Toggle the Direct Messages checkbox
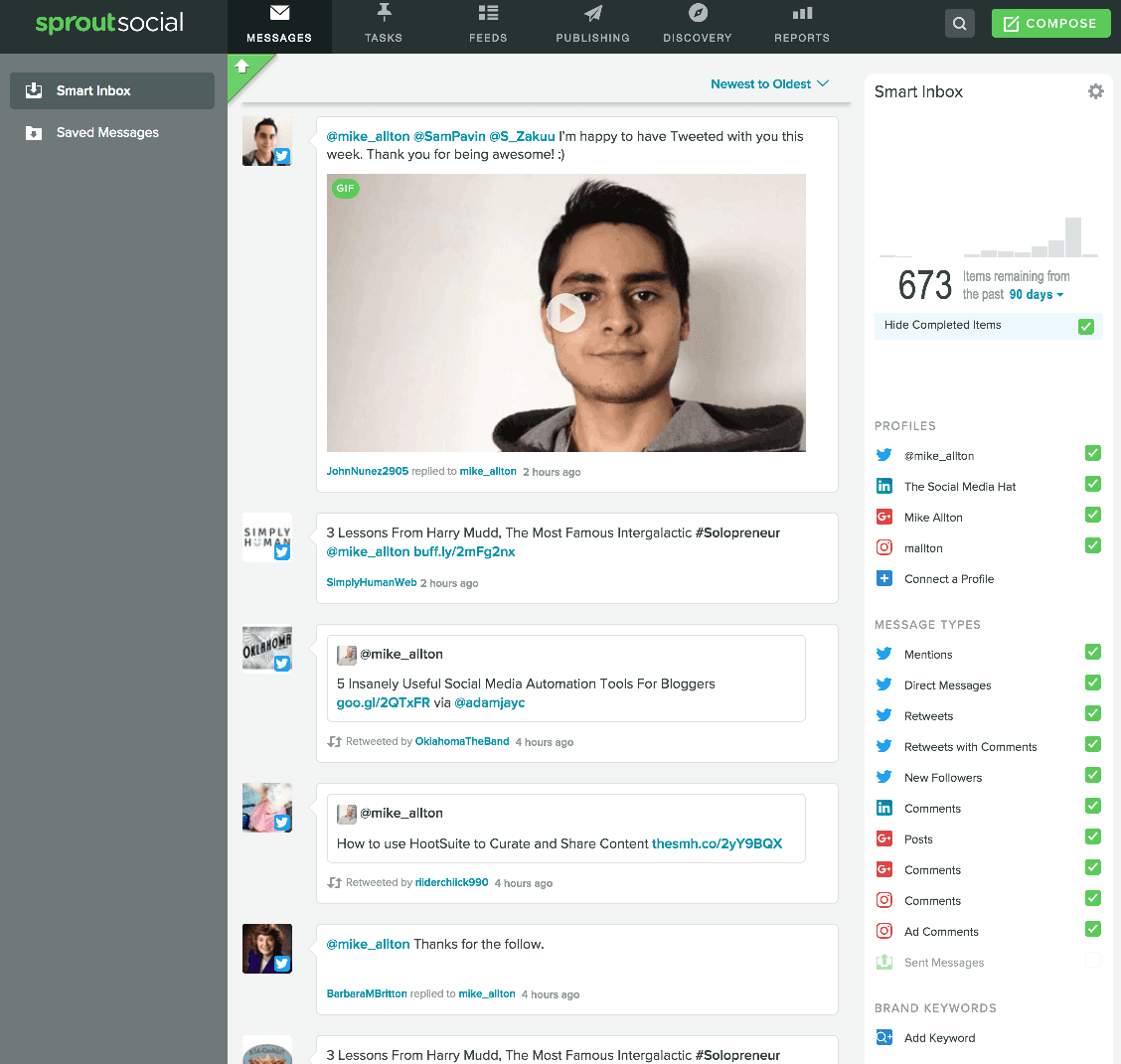This screenshot has height=1064, width=1121. [x=1093, y=683]
